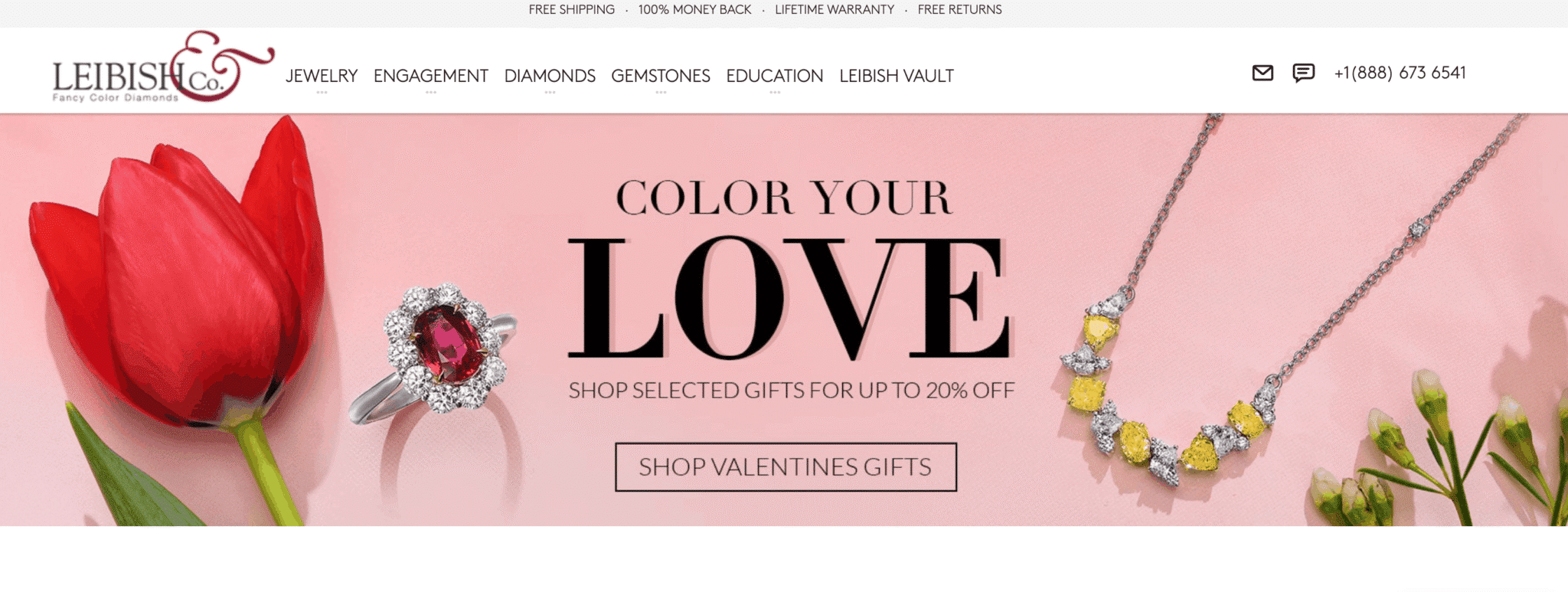Screen dimensions: 1568x592
Task: Call the +1(888) 673 6541 number
Action: coord(1400,73)
